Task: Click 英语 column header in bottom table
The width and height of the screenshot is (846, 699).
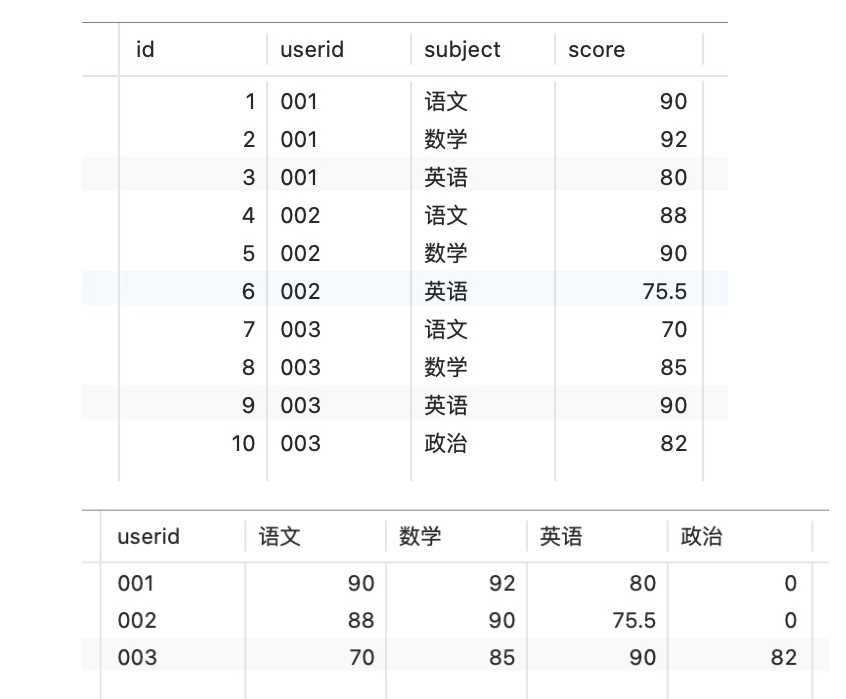Action: pyautogui.click(x=561, y=537)
